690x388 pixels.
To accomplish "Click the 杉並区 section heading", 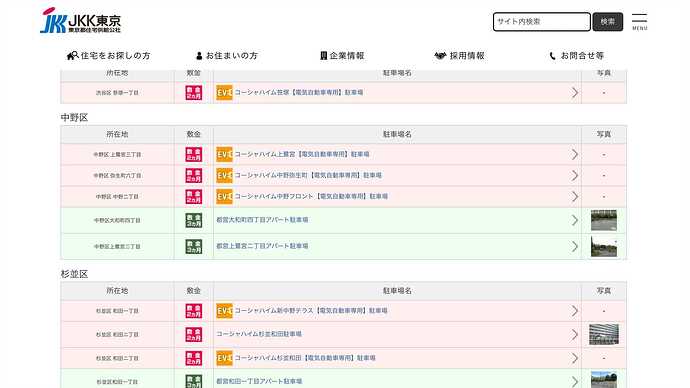I will 74,274.
